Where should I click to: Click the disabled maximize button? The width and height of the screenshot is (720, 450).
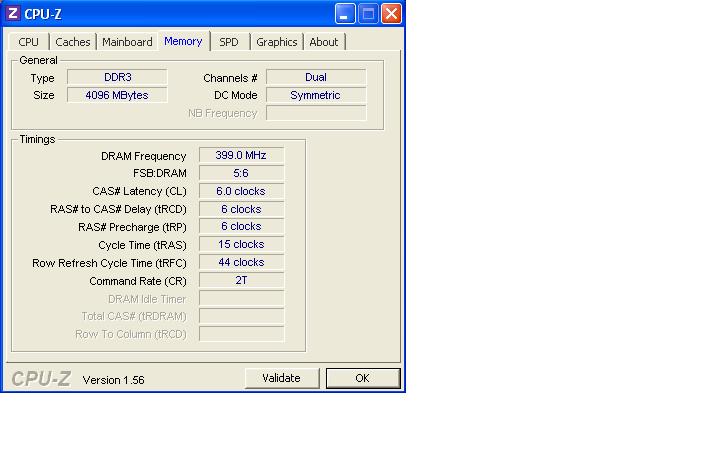(x=368, y=13)
